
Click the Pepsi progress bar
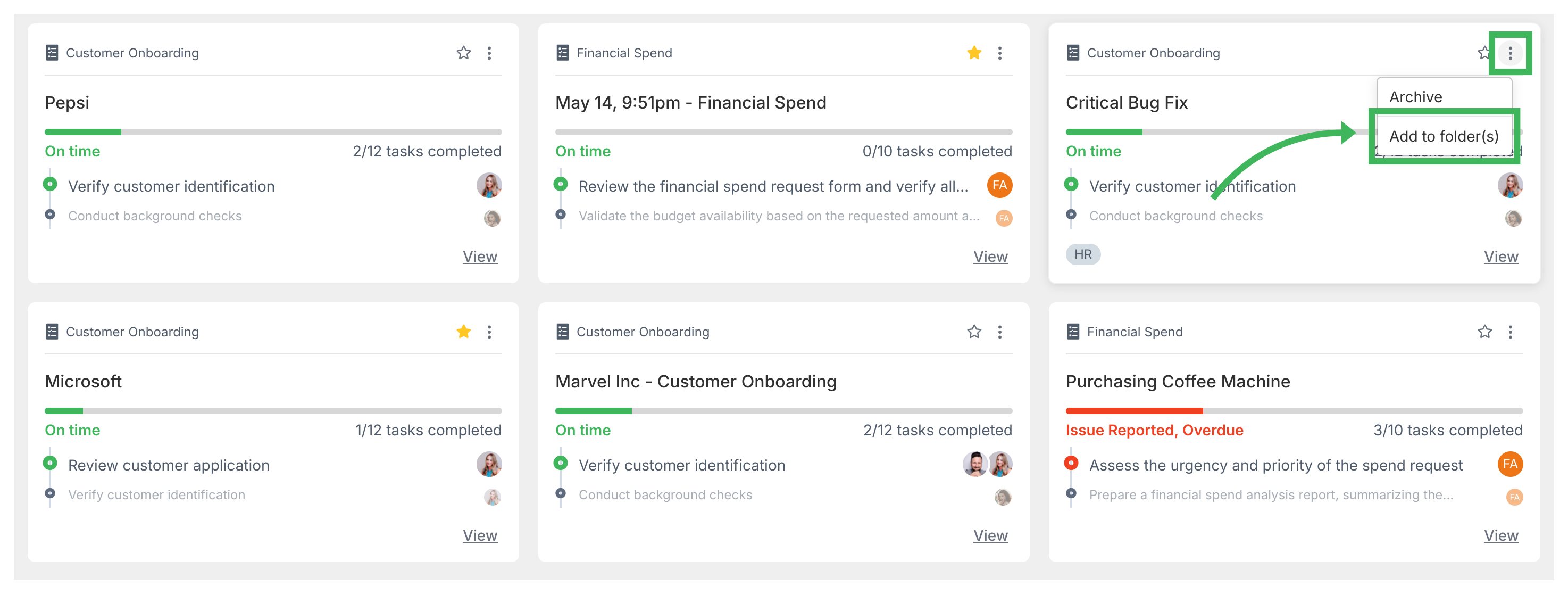pos(273,131)
